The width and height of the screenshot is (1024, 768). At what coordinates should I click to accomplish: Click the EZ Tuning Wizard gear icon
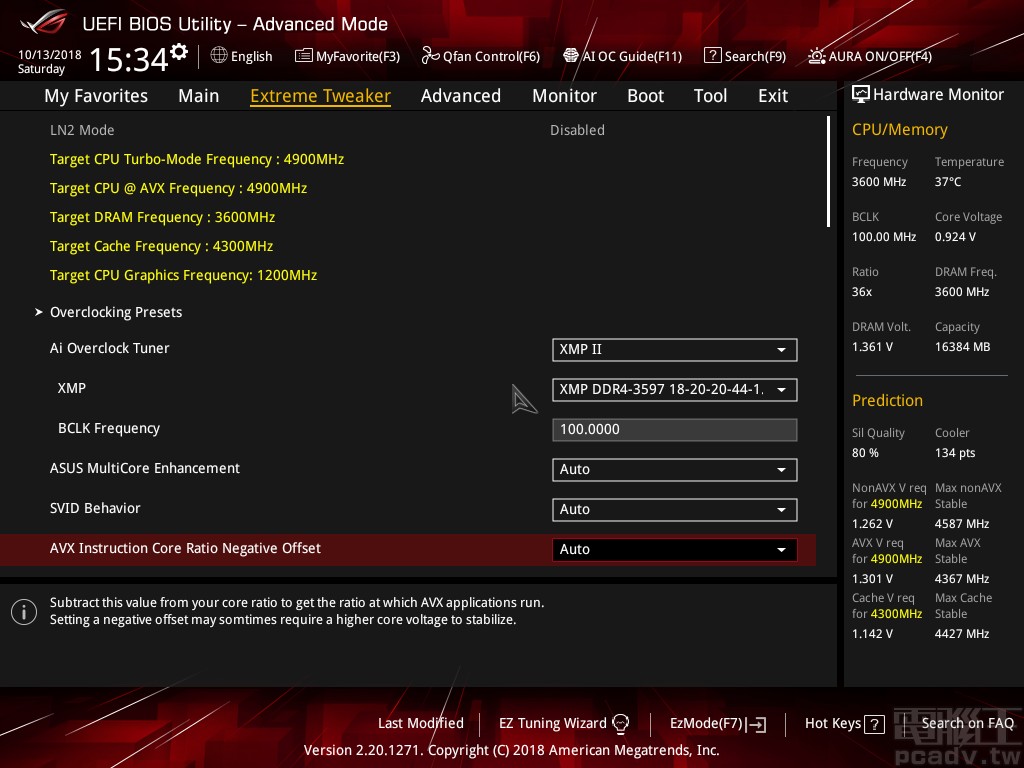(621, 723)
